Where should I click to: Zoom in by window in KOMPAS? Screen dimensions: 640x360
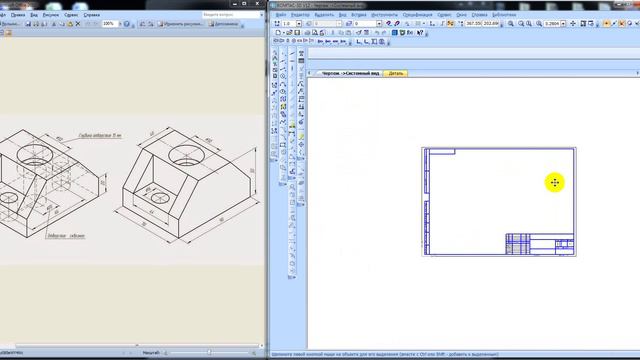click(x=510, y=24)
